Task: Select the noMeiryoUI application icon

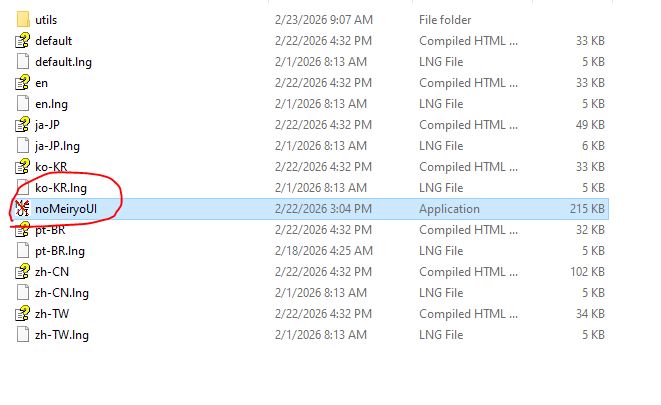Action: 23,209
